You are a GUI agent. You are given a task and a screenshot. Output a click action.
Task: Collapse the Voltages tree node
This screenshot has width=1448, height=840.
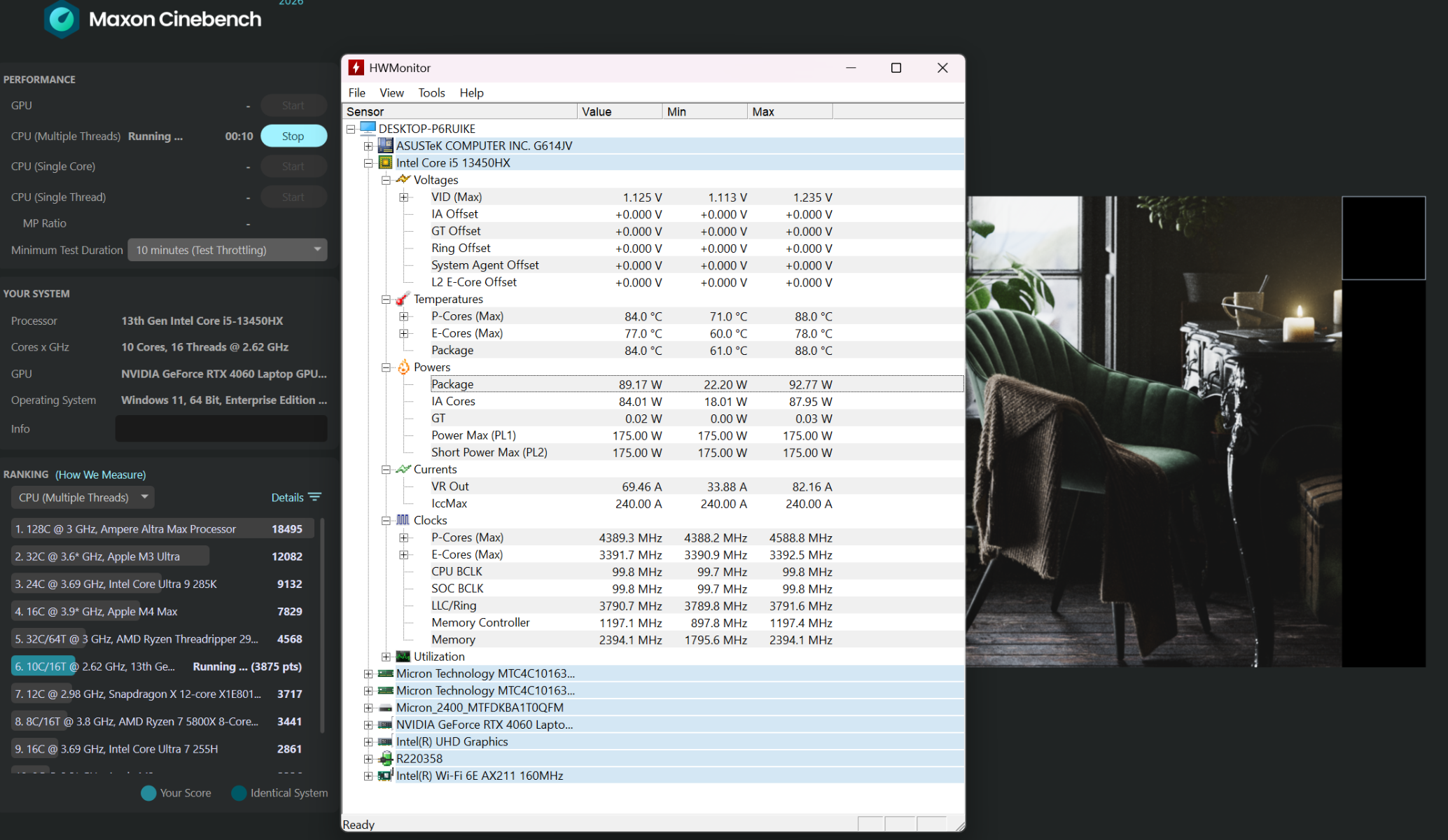(386, 180)
